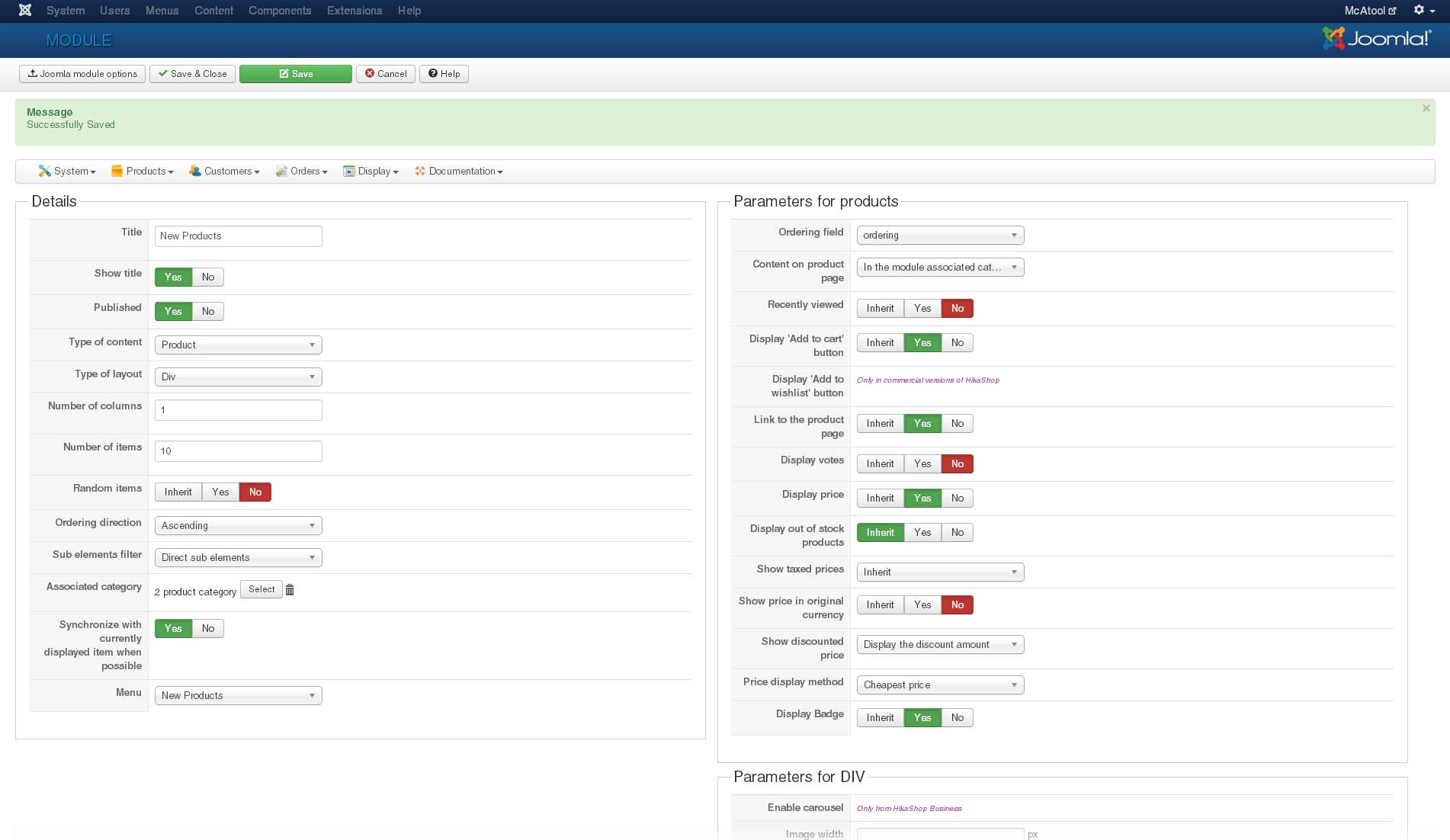Open the Ordering field dropdown
This screenshot has width=1450, height=840.
[x=941, y=235]
